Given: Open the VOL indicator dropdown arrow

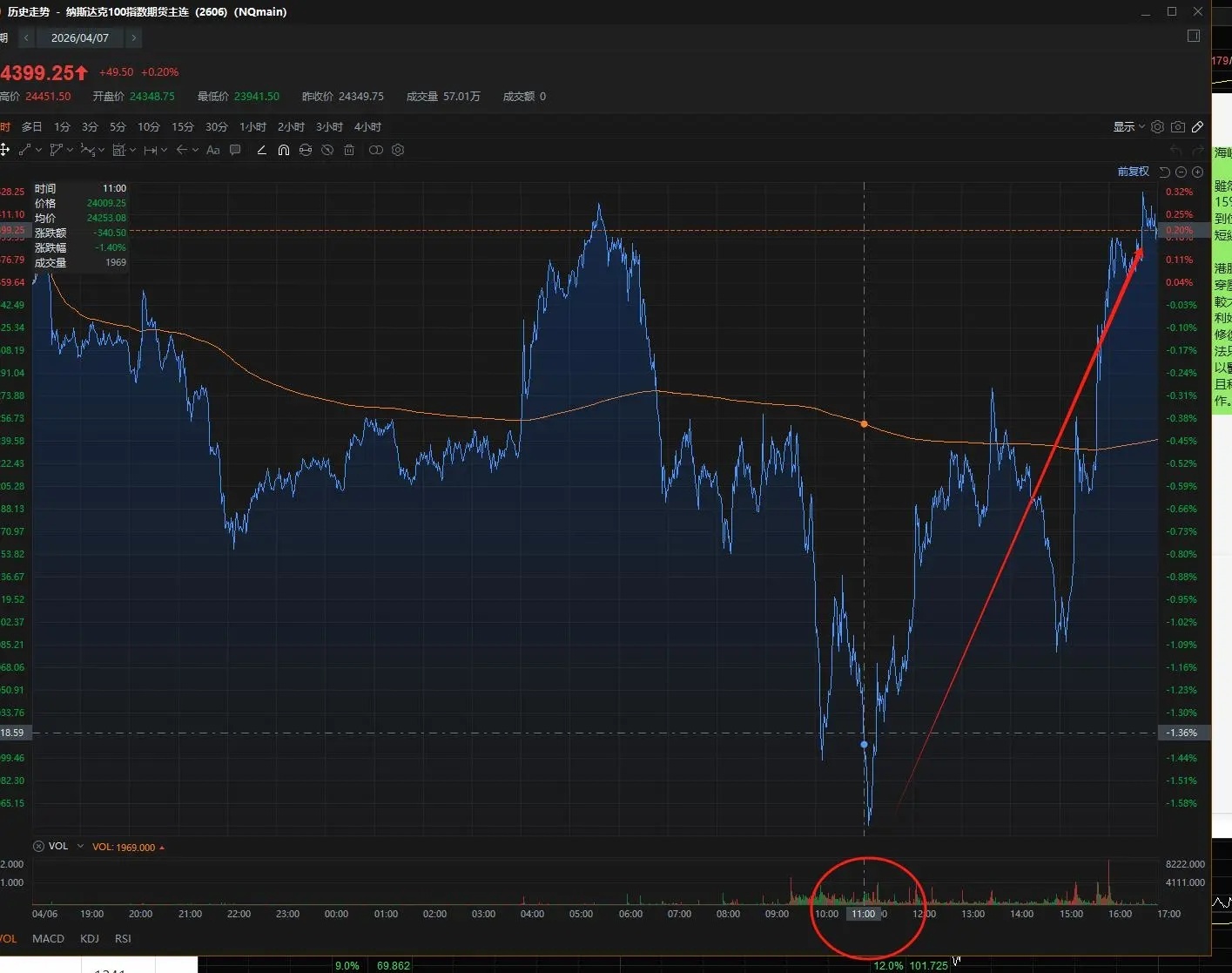Looking at the screenshot, I should coord(80,846).
